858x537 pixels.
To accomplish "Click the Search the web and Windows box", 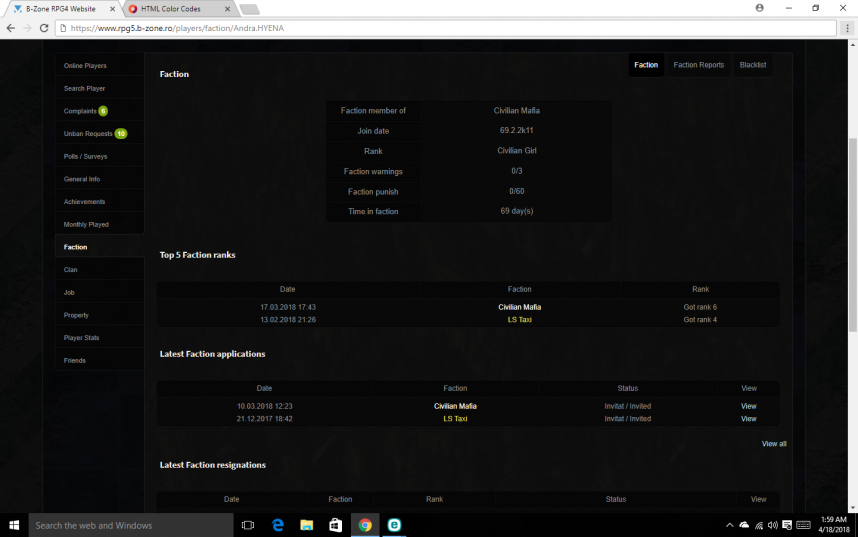I will (x=130, y=525).
